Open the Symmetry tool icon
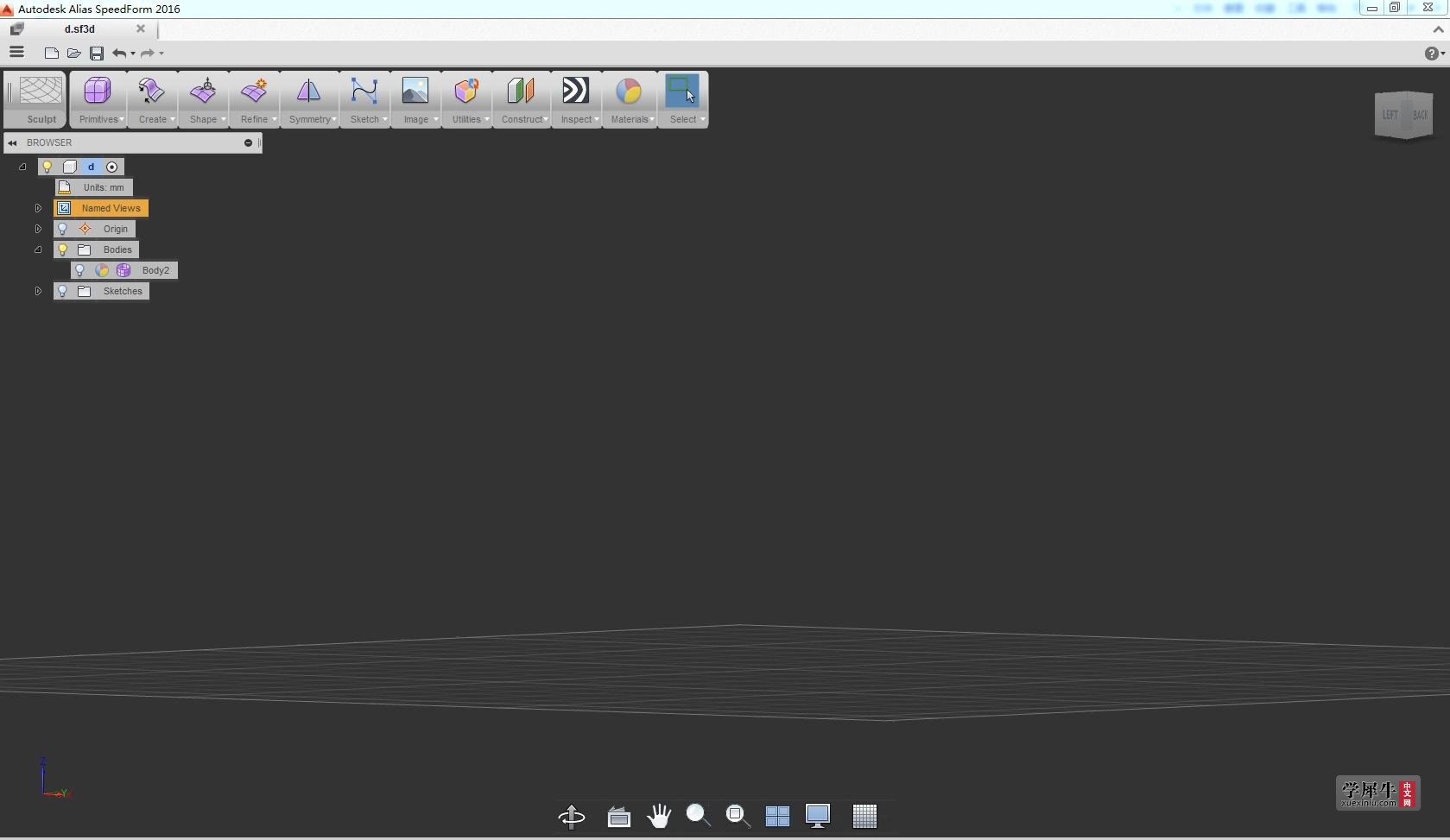Image resolution: width=1450 pixels, height=840 pixels. [308, 91]
